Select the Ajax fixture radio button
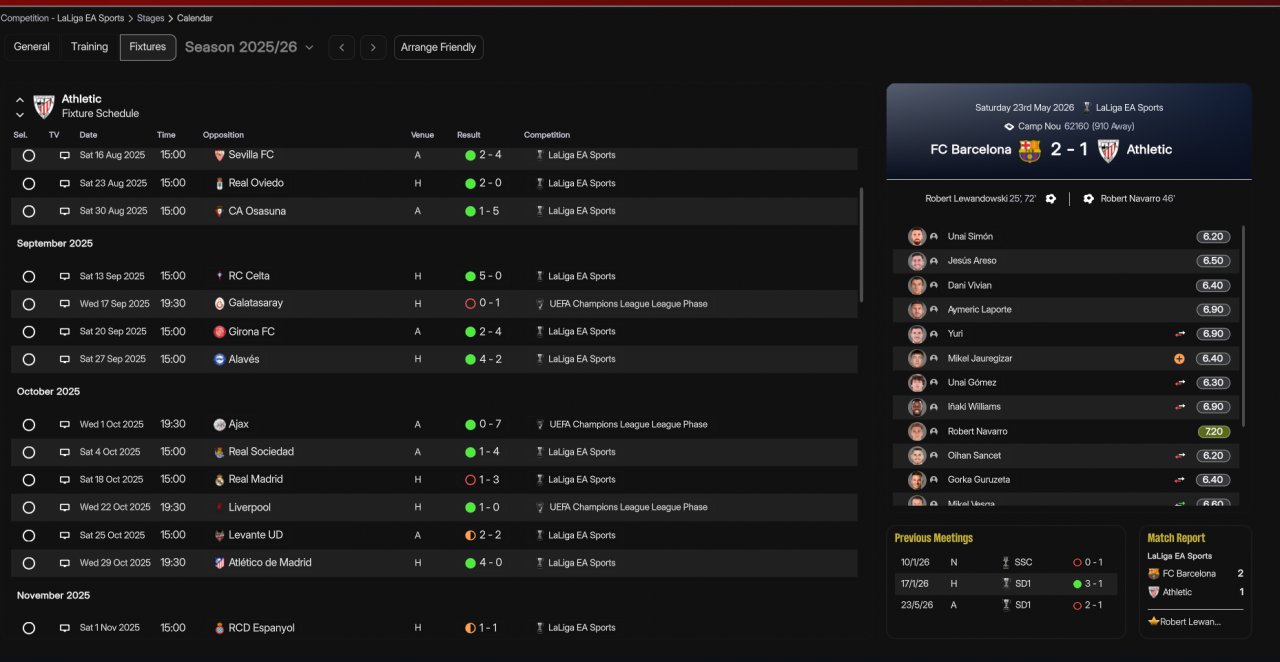Screen dimensions: 1280x662 point(28,425)
